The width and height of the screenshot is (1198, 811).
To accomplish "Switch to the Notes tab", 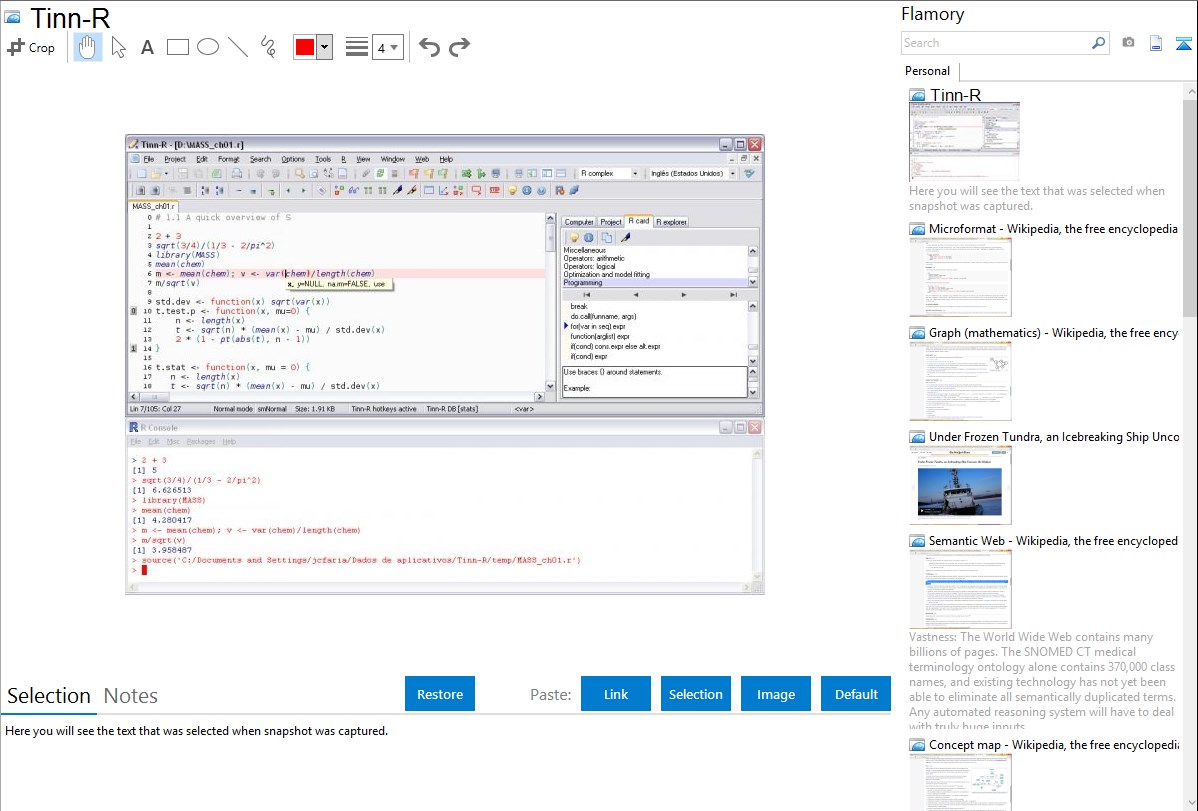I will [x=131, y=696].
